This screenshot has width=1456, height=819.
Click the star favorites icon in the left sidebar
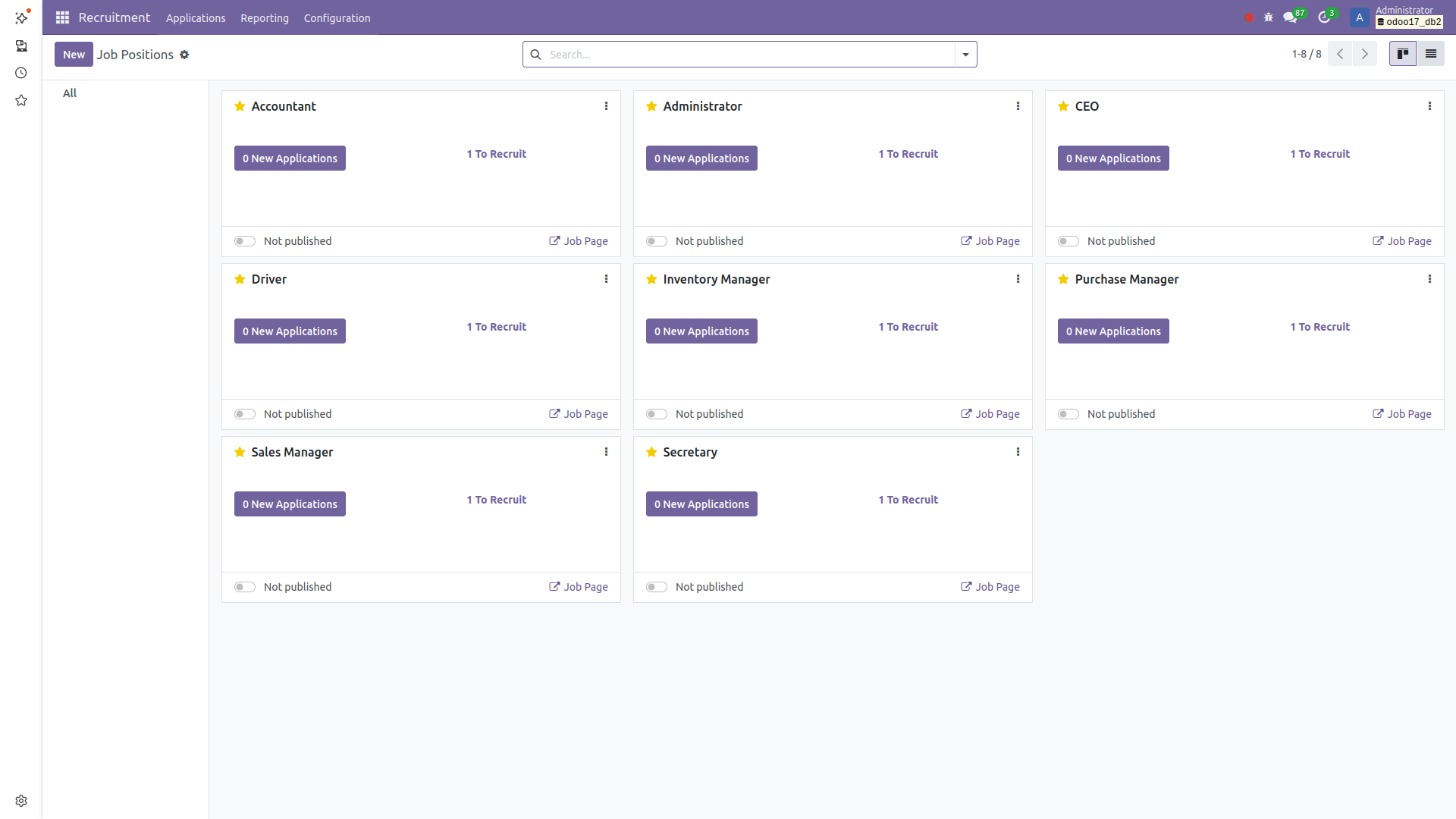pyautogui.click(x=21, y=99)
